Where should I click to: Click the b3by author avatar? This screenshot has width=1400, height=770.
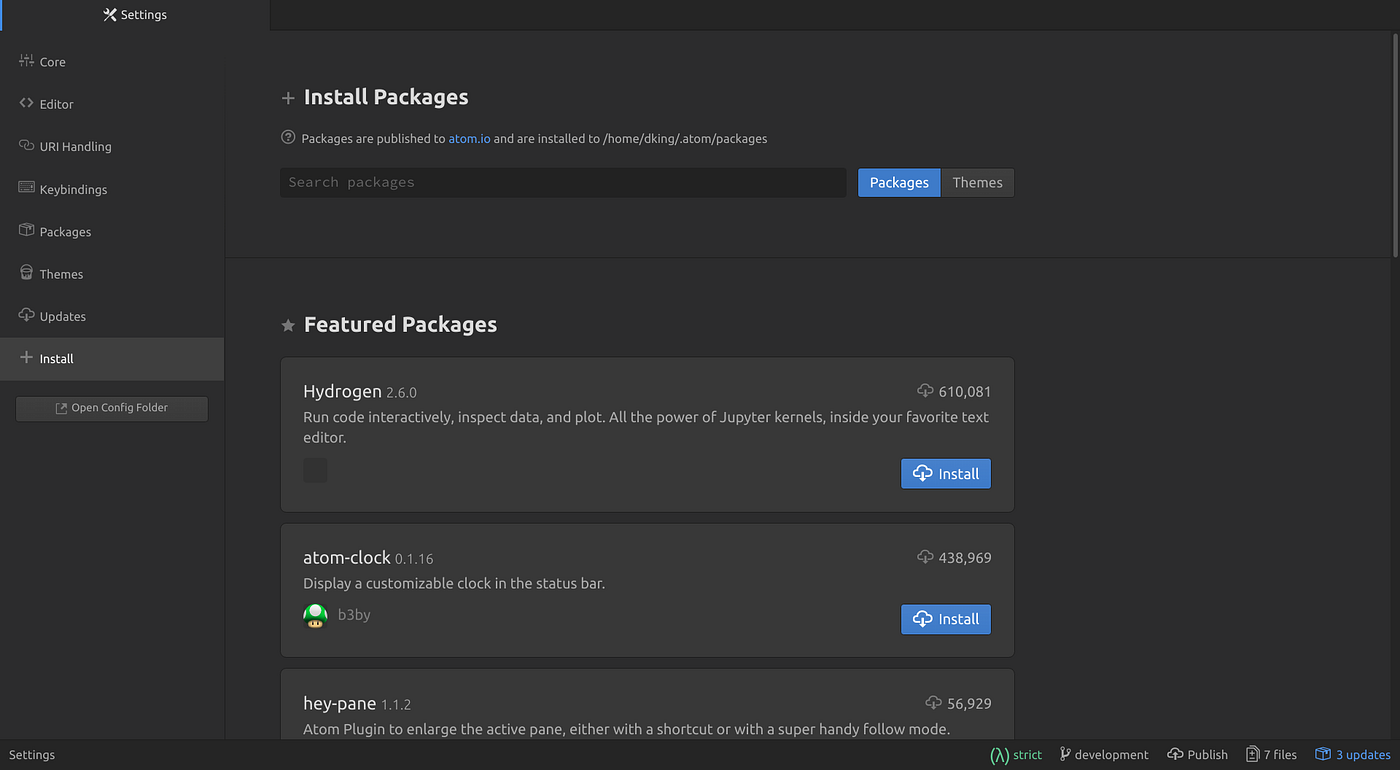315,616
